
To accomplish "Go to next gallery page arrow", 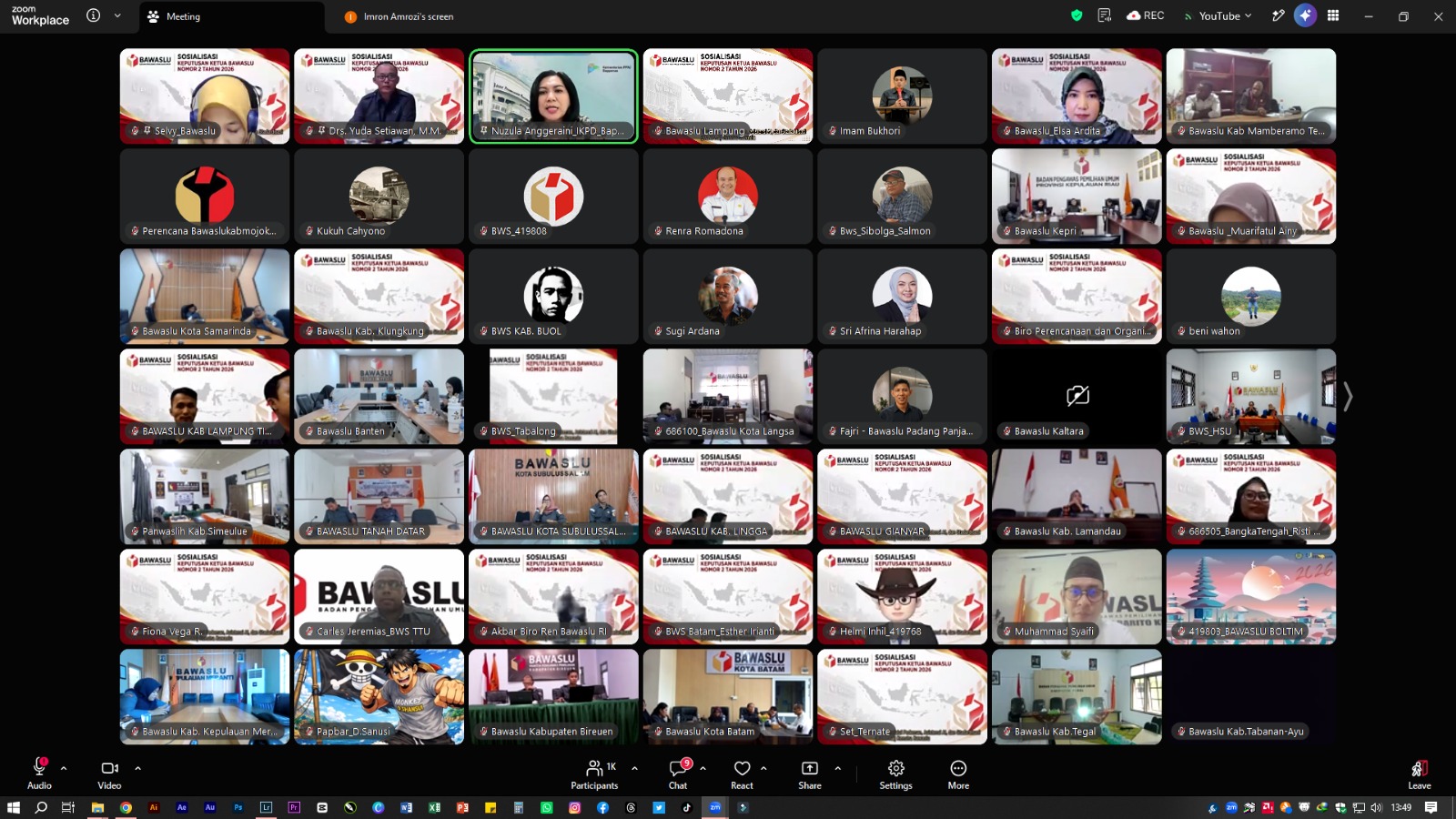I will click(1349, 396).
